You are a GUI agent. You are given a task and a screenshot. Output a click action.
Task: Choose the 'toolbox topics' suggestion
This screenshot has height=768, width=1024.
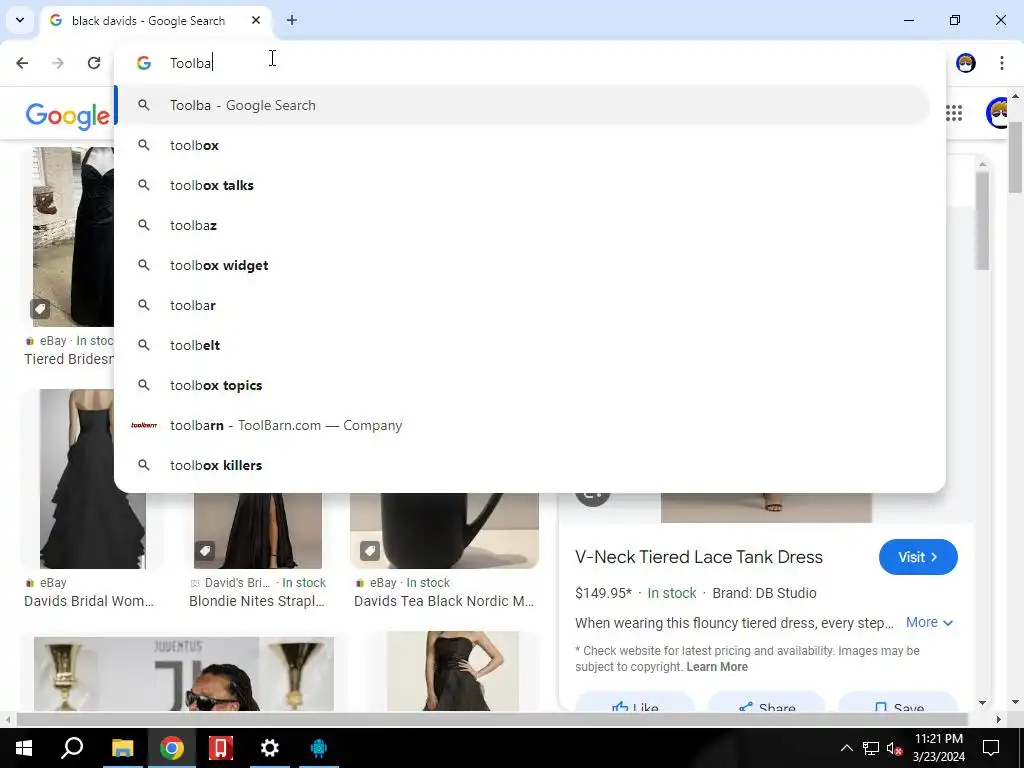pos(522,385)
